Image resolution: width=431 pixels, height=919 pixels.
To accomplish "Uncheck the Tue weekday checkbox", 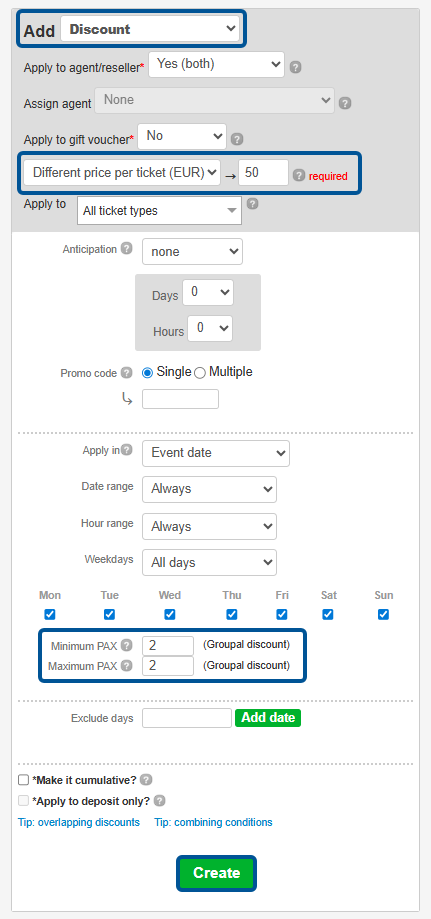I will 109,614.
